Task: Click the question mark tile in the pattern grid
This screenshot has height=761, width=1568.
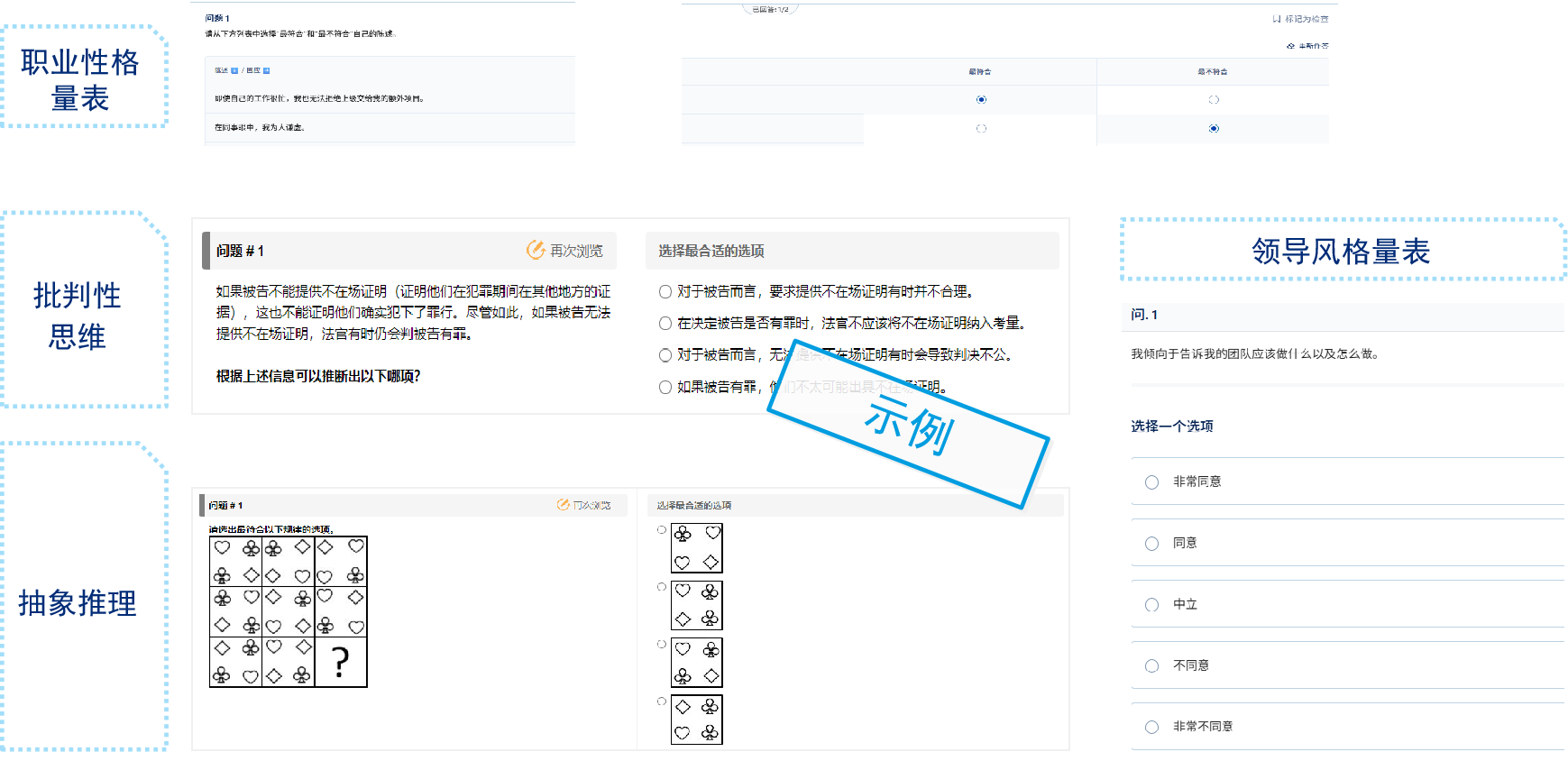Action: [340, 663]
